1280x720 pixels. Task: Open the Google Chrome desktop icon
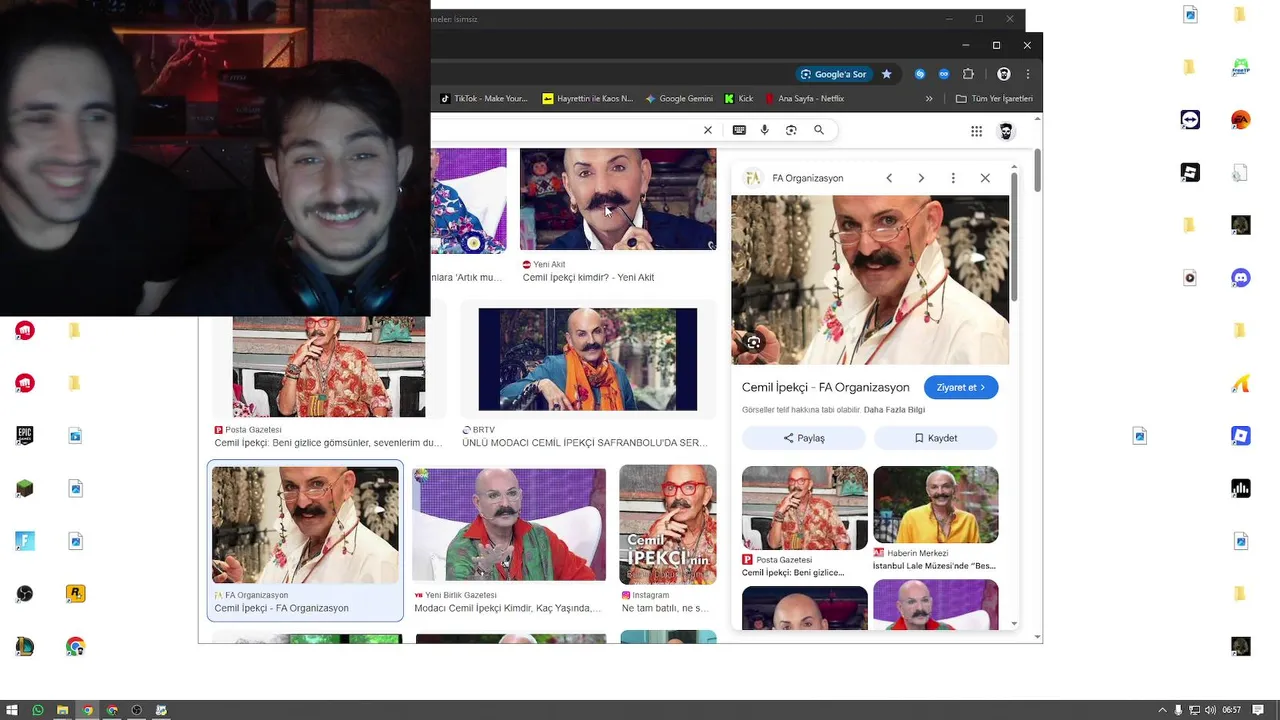75,647
